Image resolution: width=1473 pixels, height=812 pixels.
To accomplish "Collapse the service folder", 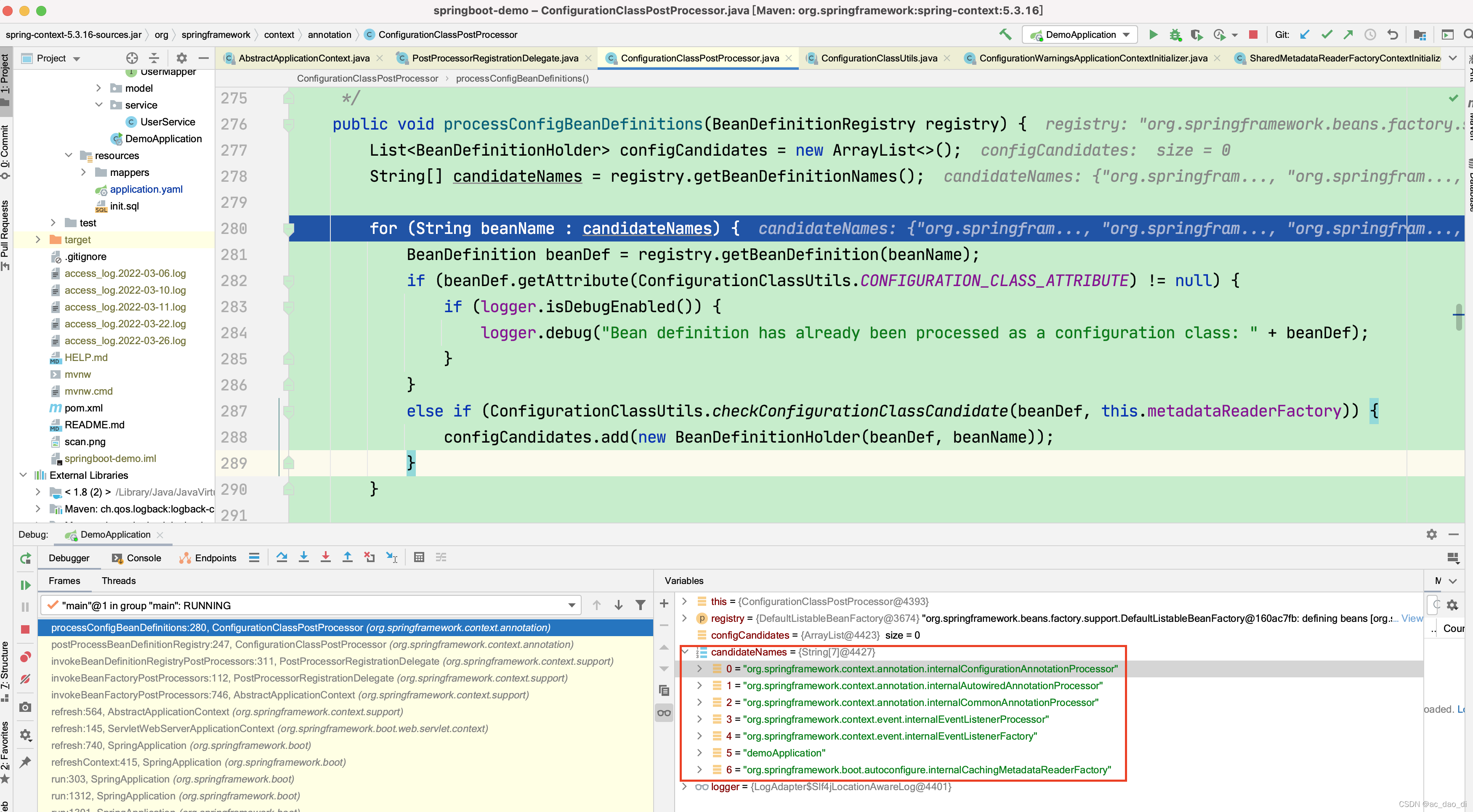I will tap(99, 105).
